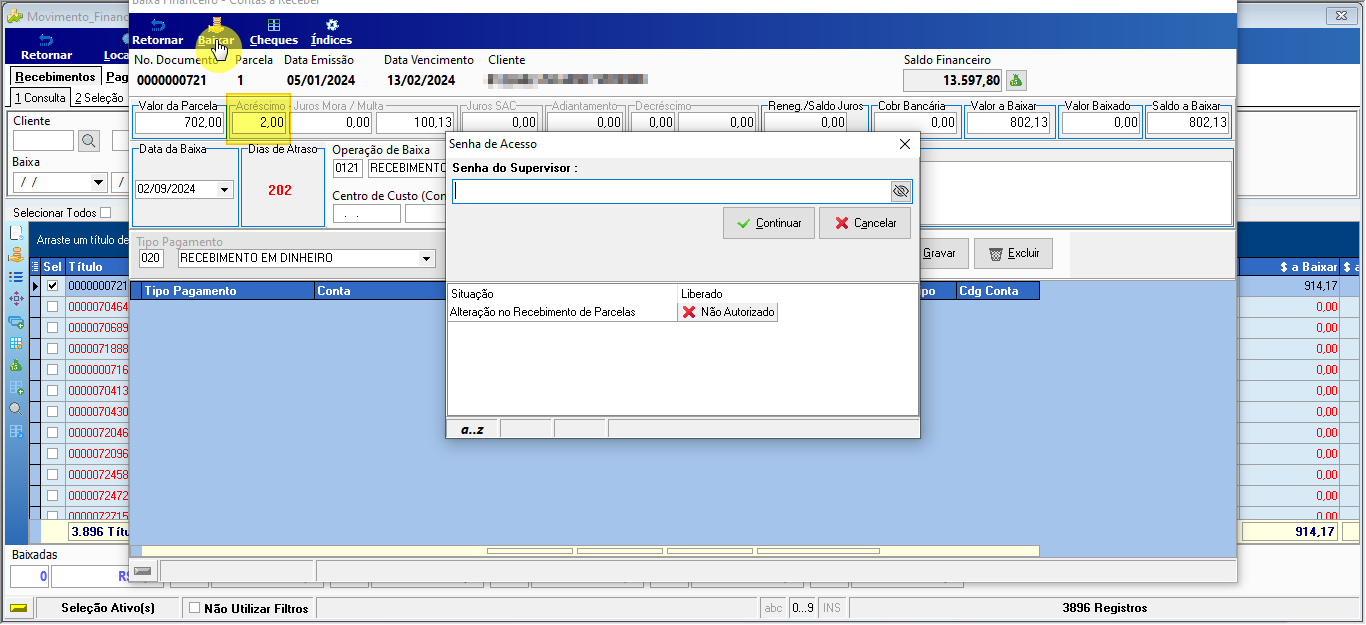Uncheck the checkbox for título 0000000721

[x=53, y=286]
